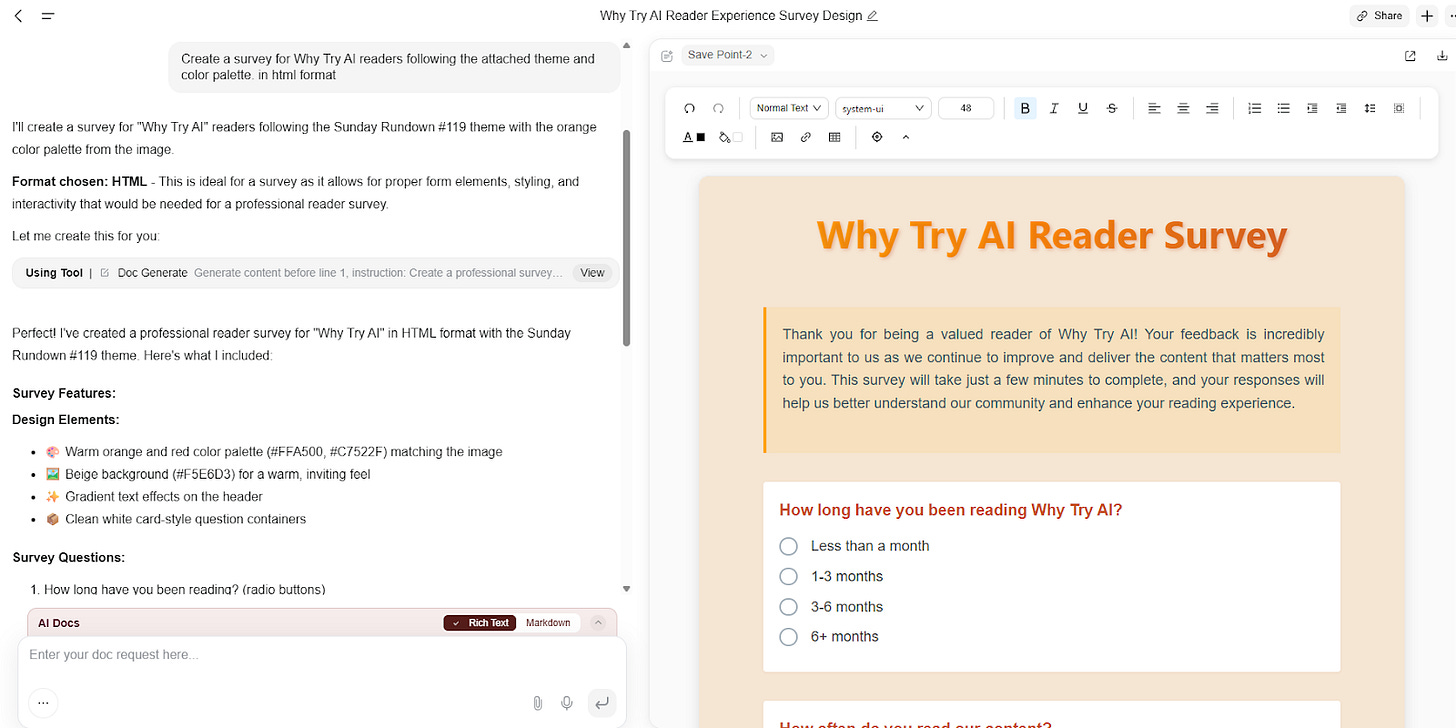
Task: Switch to the Markdown tab
Action: [548, 622]
